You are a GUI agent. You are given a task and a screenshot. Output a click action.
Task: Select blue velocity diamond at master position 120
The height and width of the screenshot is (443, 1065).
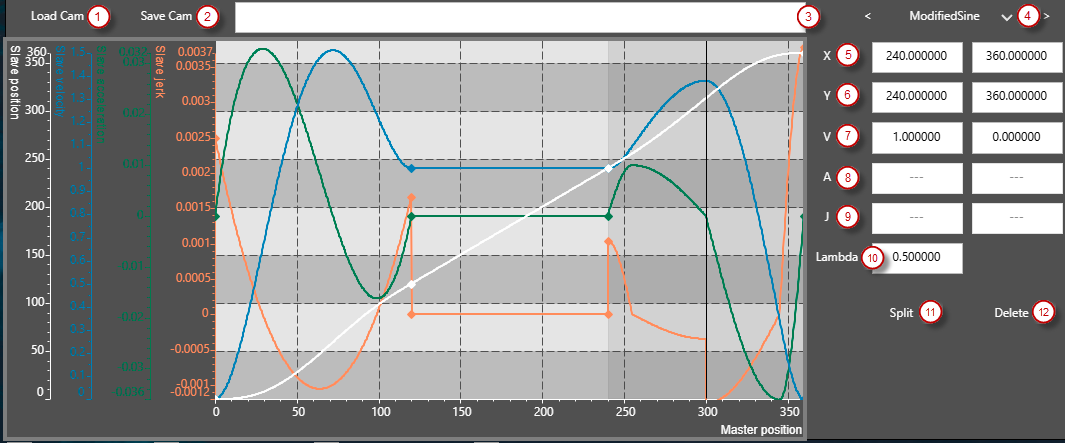[412, 168]
